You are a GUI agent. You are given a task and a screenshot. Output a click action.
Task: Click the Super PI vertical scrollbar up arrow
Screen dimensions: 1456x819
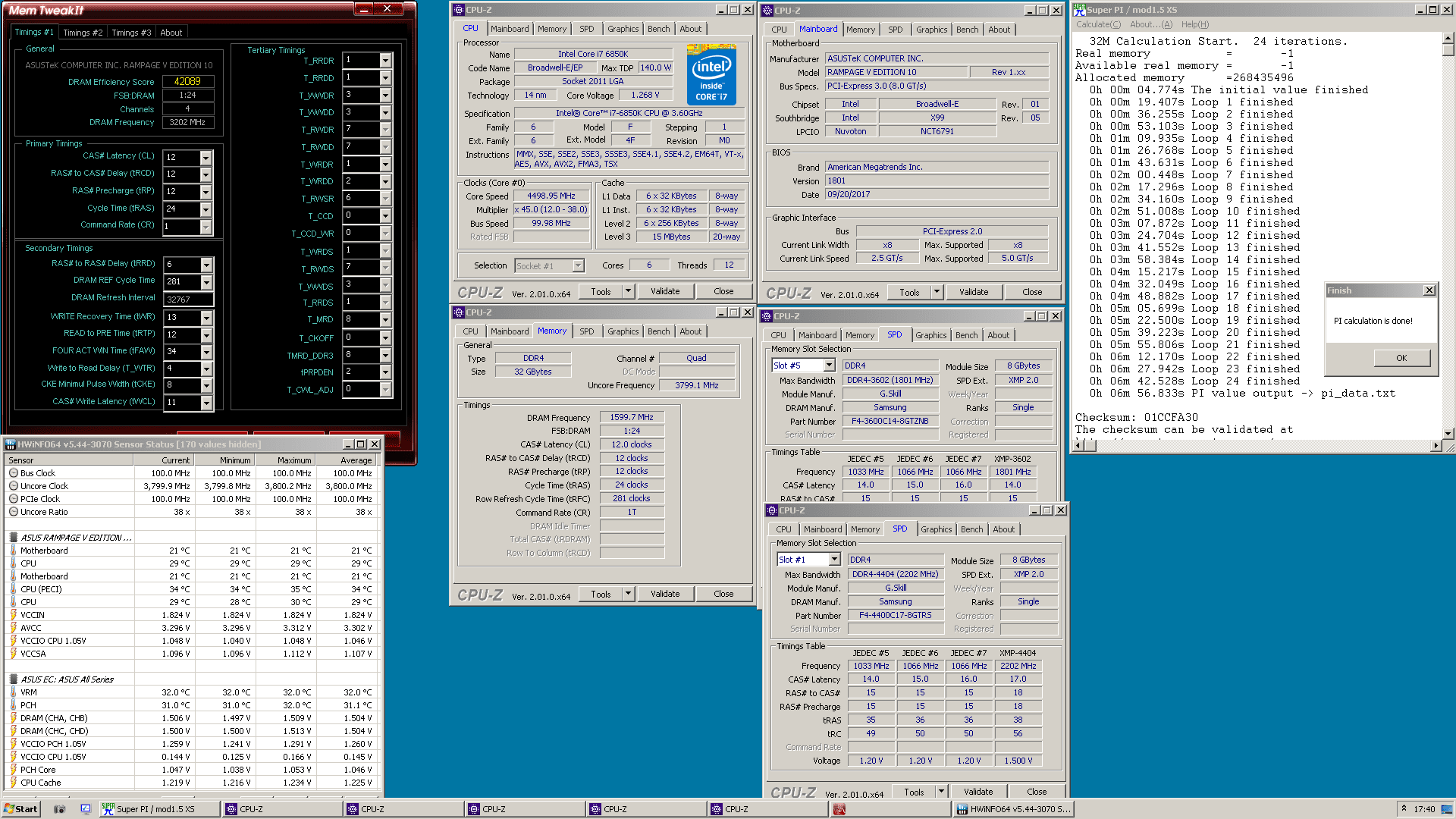point(1448,37)
